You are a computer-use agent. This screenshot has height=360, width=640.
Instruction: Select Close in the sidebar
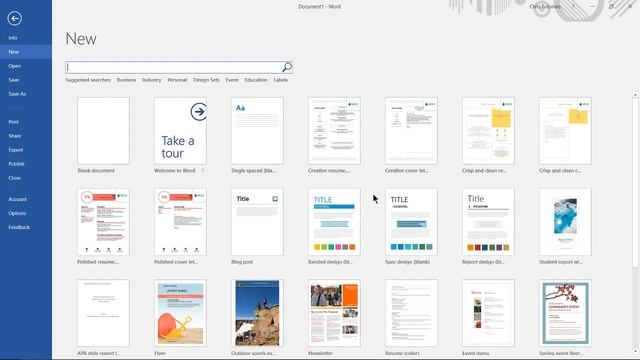click(x=14, y=178)
